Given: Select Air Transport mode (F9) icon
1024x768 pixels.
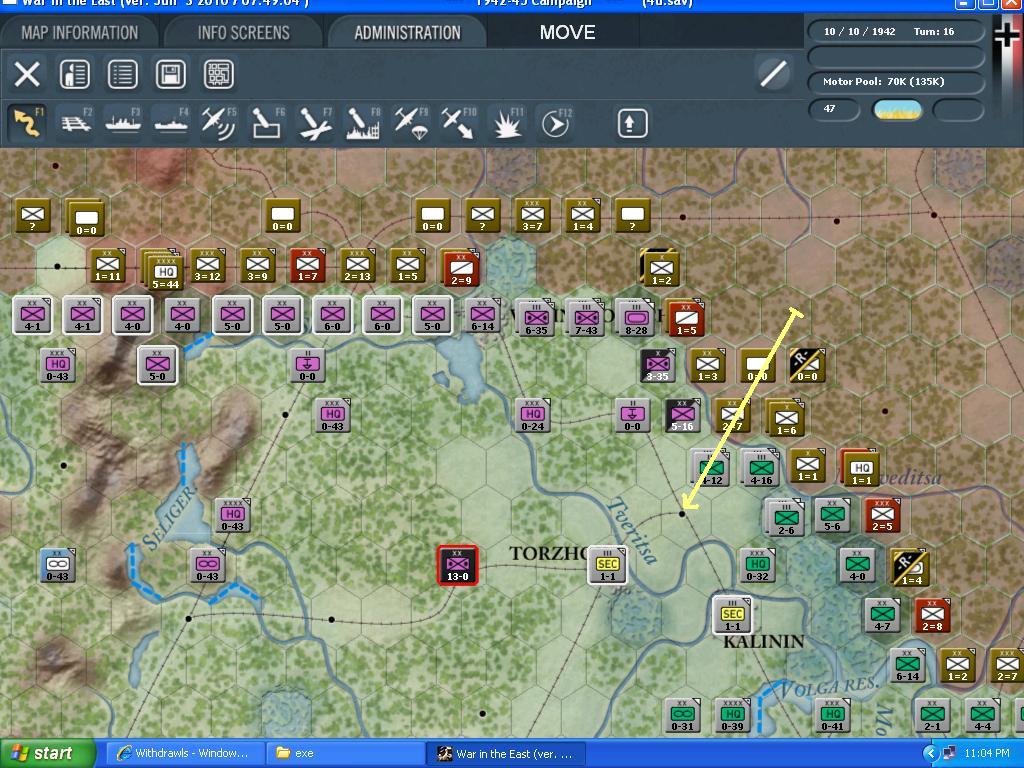Looking at the screenshot, I should [x=411, y=123].
